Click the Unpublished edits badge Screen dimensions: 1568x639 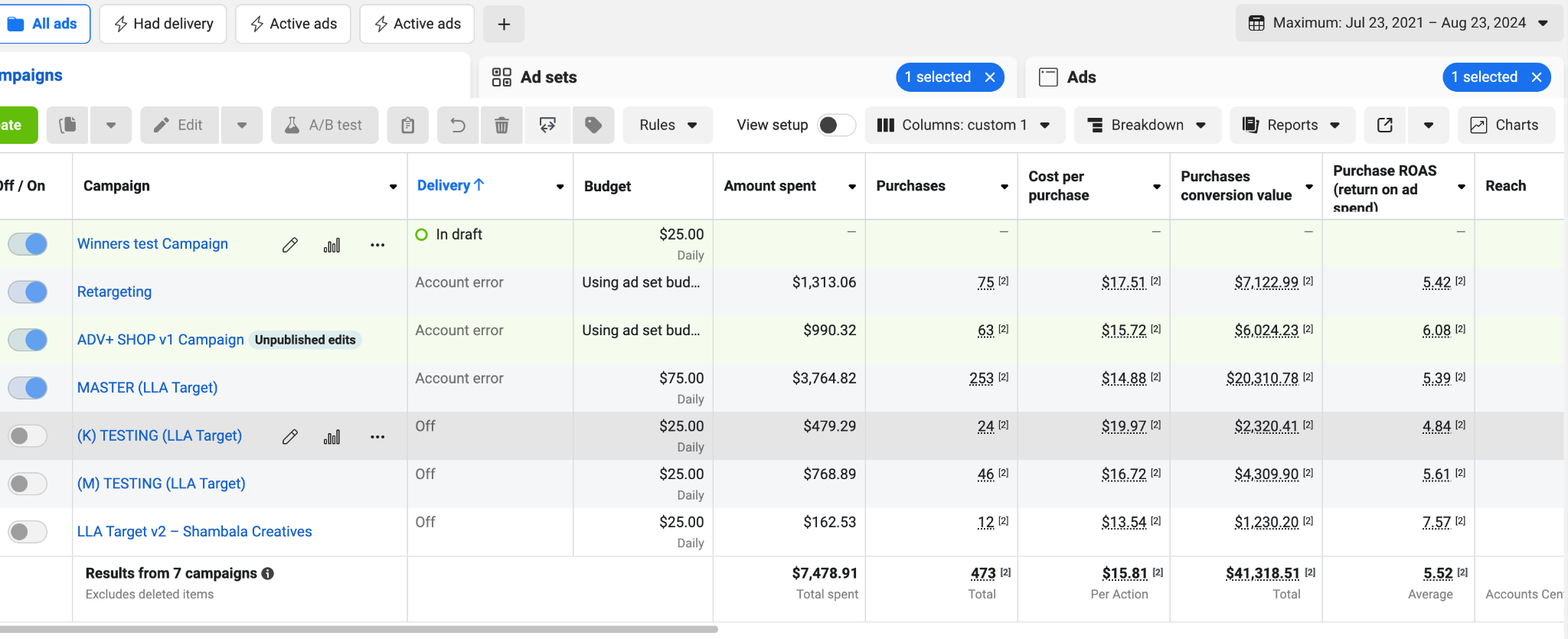click(x=305, y=340)
